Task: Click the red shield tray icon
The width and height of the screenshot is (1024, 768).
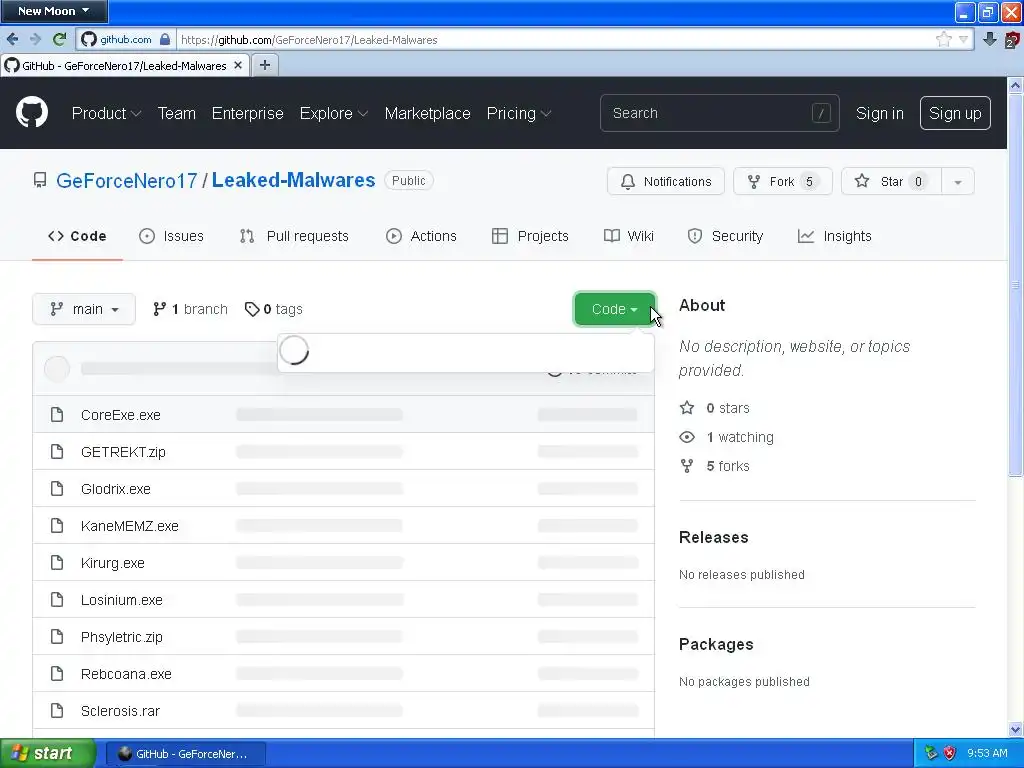Action: pyautogui.click(x=950, y=753)
